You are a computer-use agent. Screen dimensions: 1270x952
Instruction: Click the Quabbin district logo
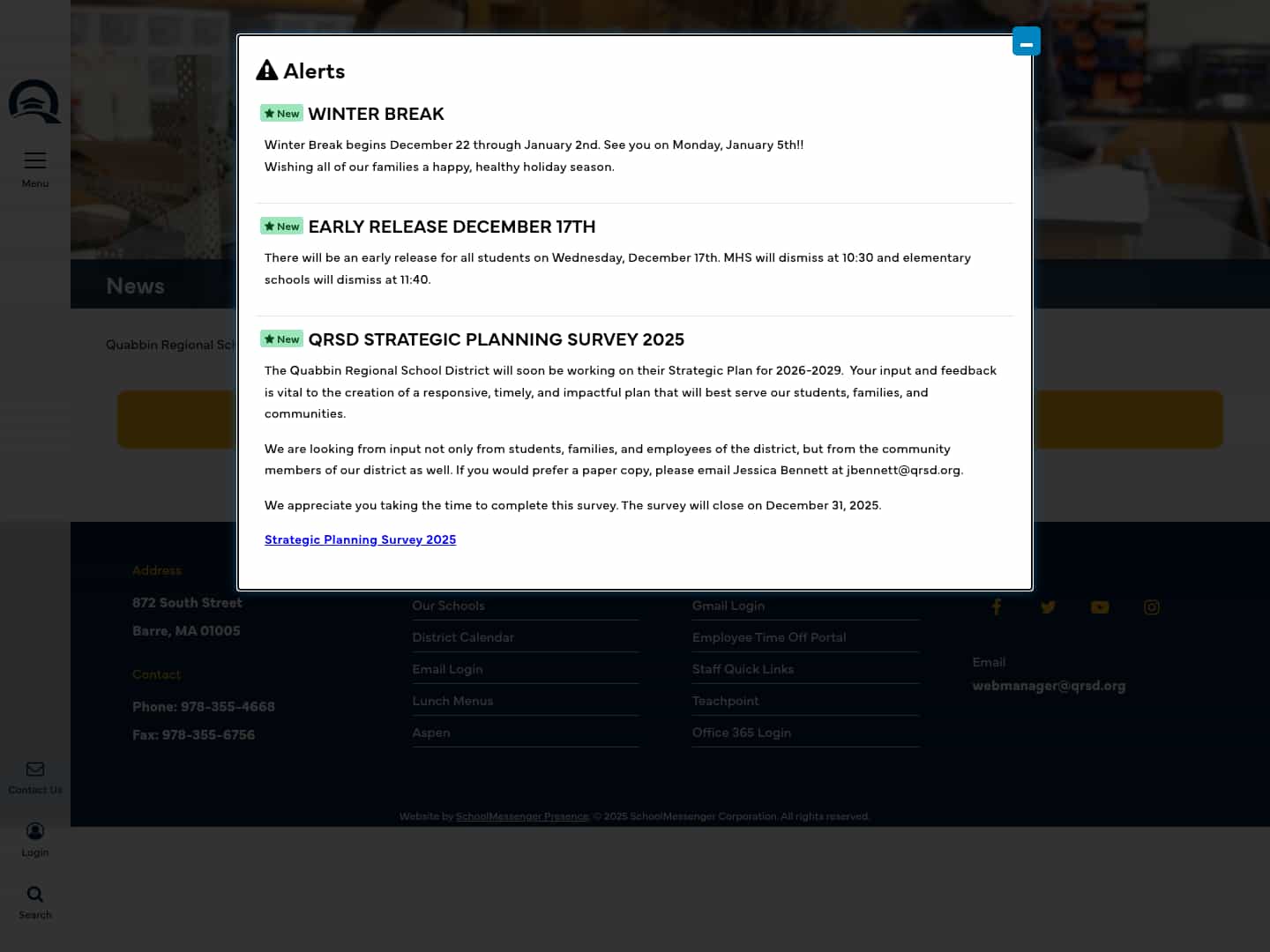pos(34,101)
